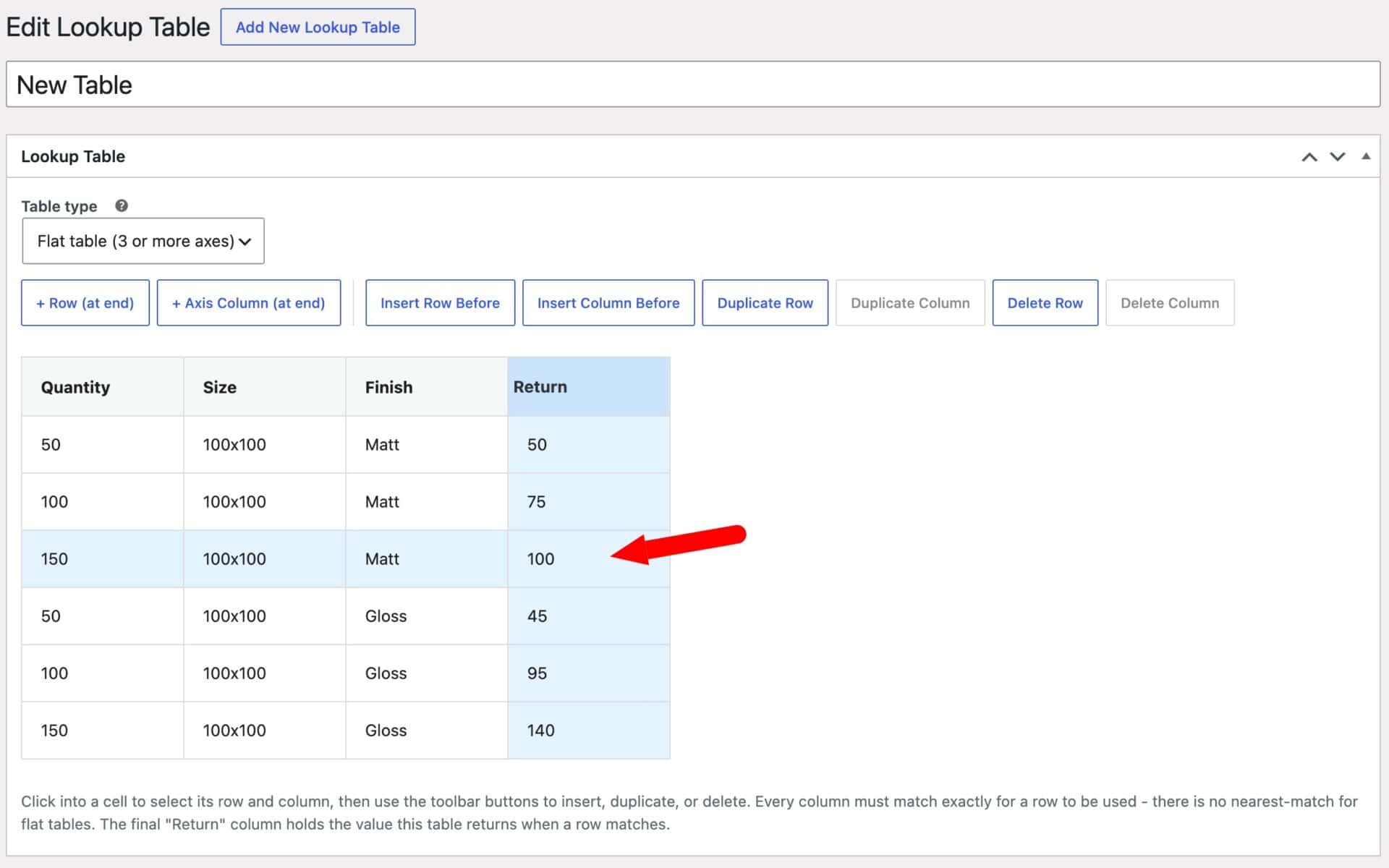The width and height of the screenshot is (1389, 868).
Task: Click the Duplicate Row button
Action: 765,303
